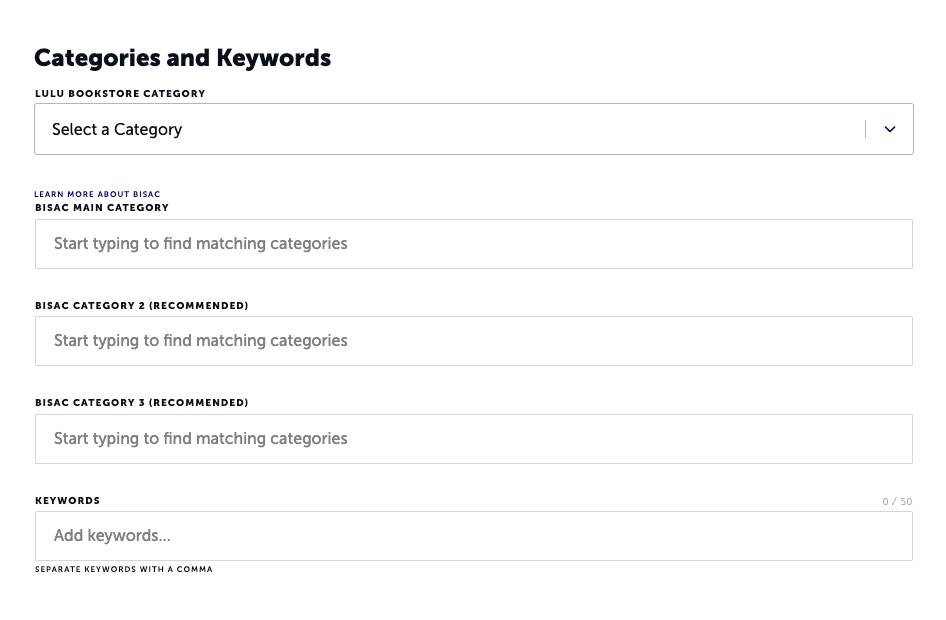946x620 pixels.
Task: Click the Categories and Keywords heading
Action: pos(182,58)
